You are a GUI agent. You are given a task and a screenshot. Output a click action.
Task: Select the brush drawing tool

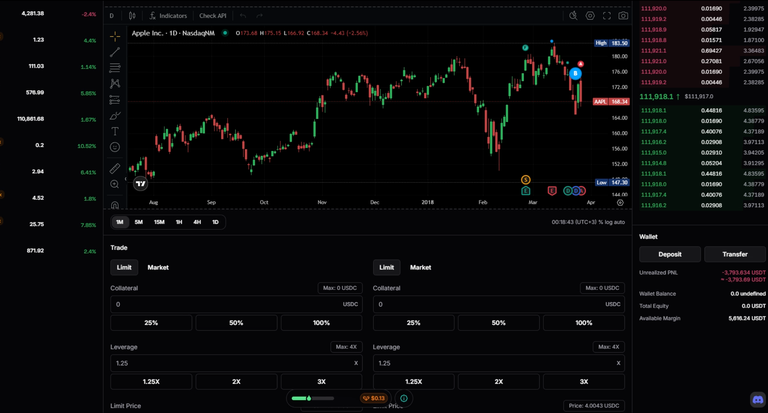[115, 116]
